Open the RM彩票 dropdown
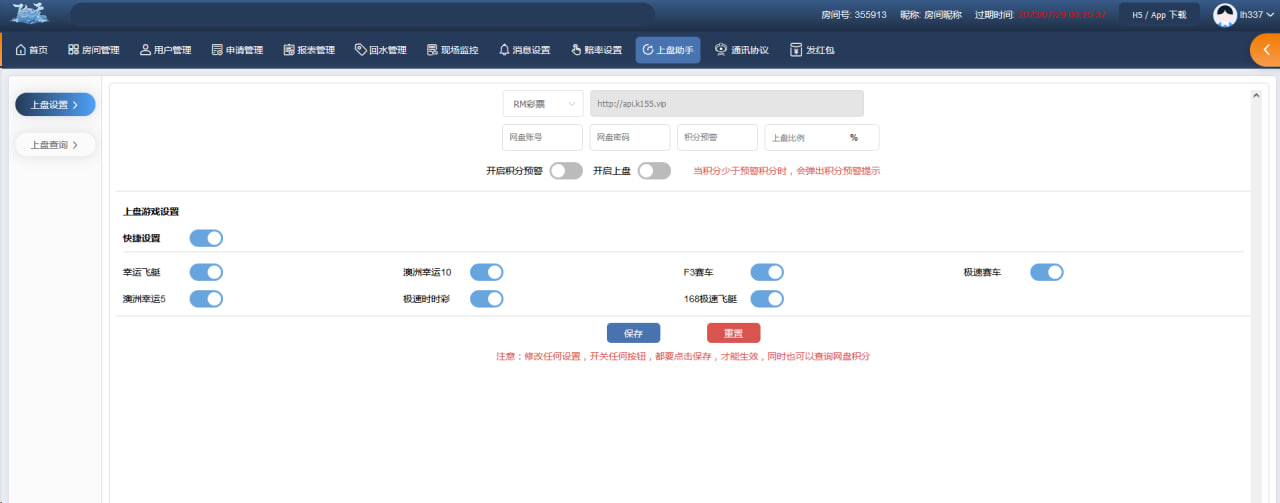The width and height of the screenshot is (1280, 503). (x=543, y=104)
